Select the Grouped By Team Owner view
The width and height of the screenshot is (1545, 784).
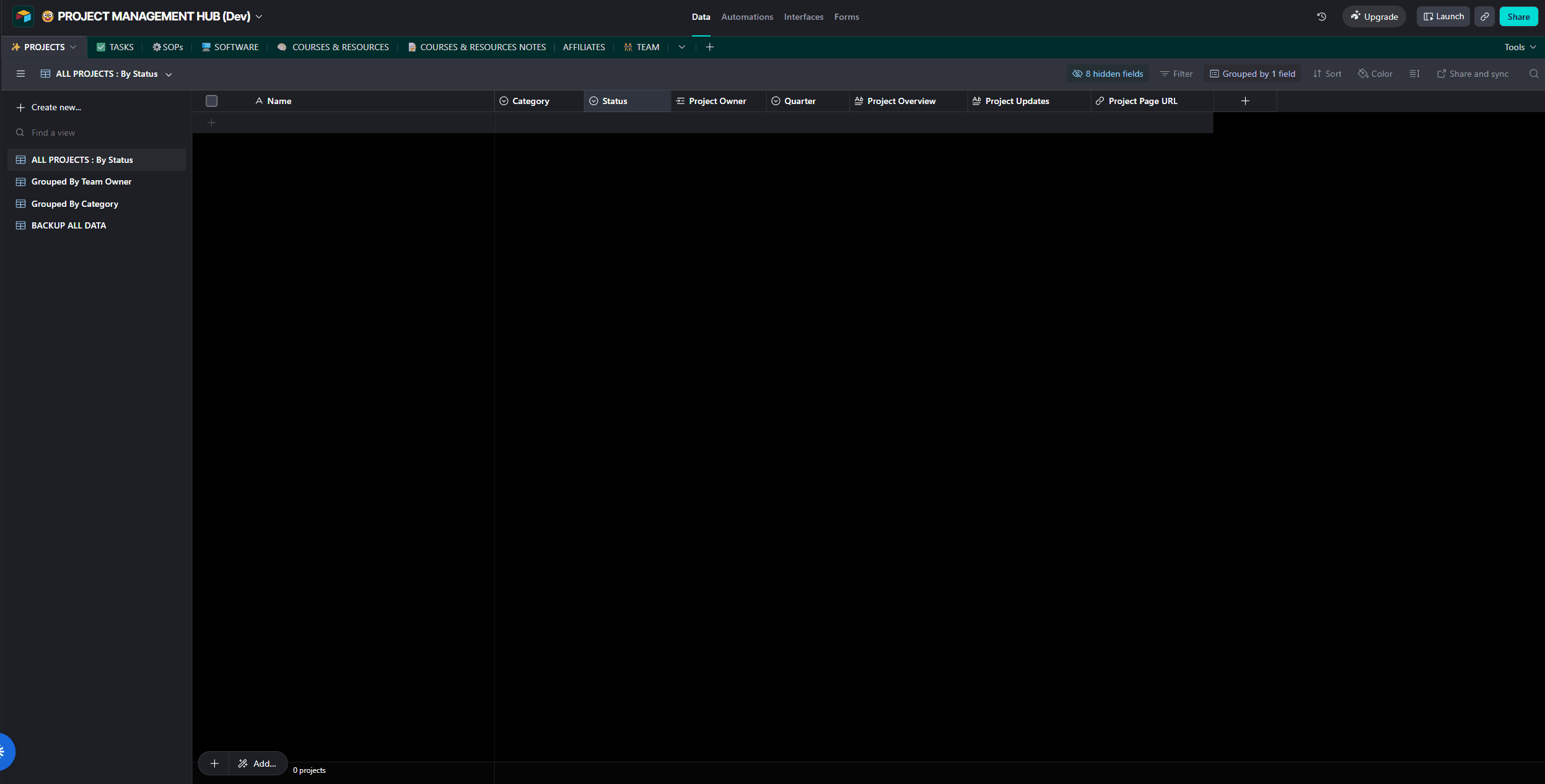point(97,181)
